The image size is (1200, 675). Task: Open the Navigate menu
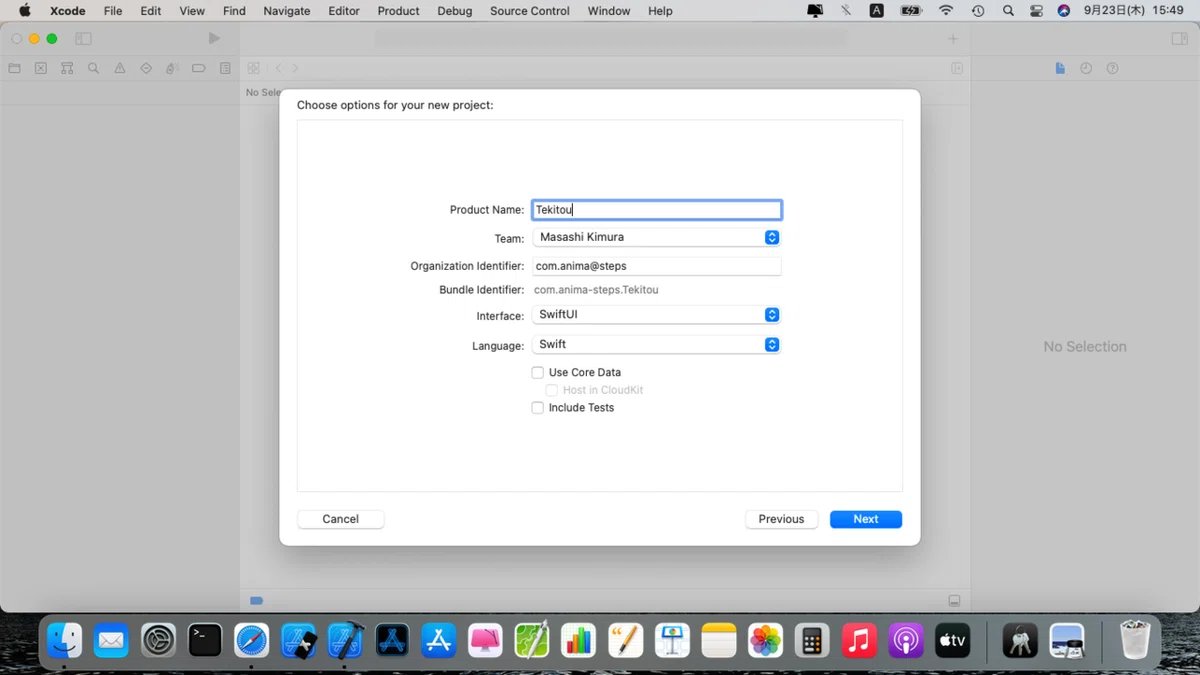pos(287,11)
